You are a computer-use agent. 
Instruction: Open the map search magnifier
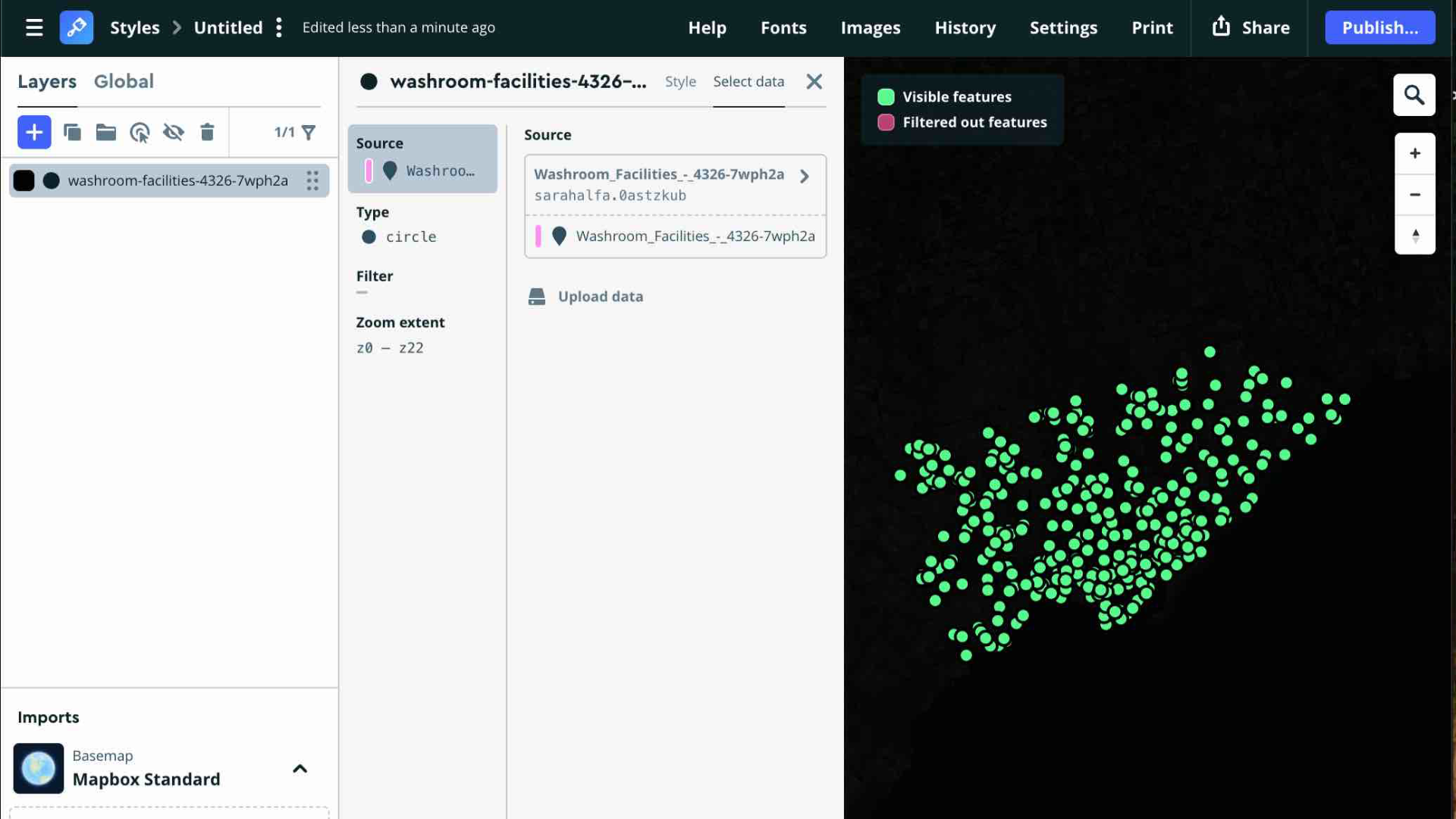tap(1414, 95)
